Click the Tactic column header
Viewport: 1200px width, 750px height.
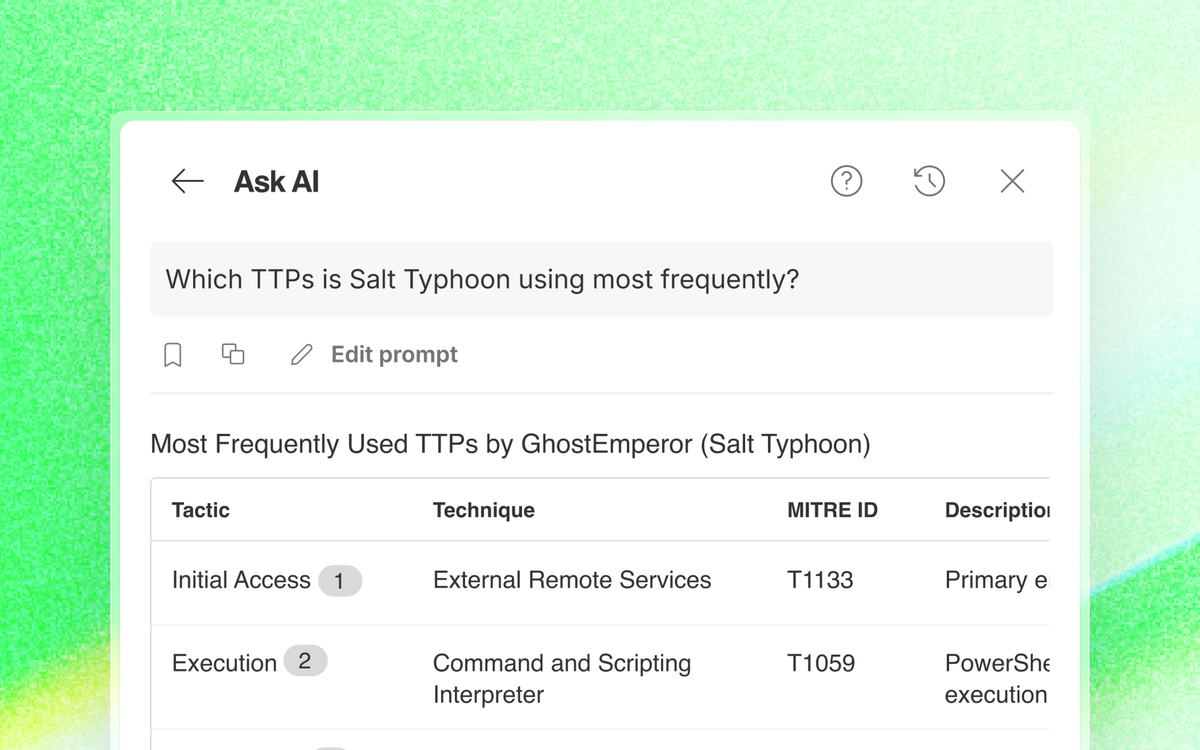pos(201,510)
